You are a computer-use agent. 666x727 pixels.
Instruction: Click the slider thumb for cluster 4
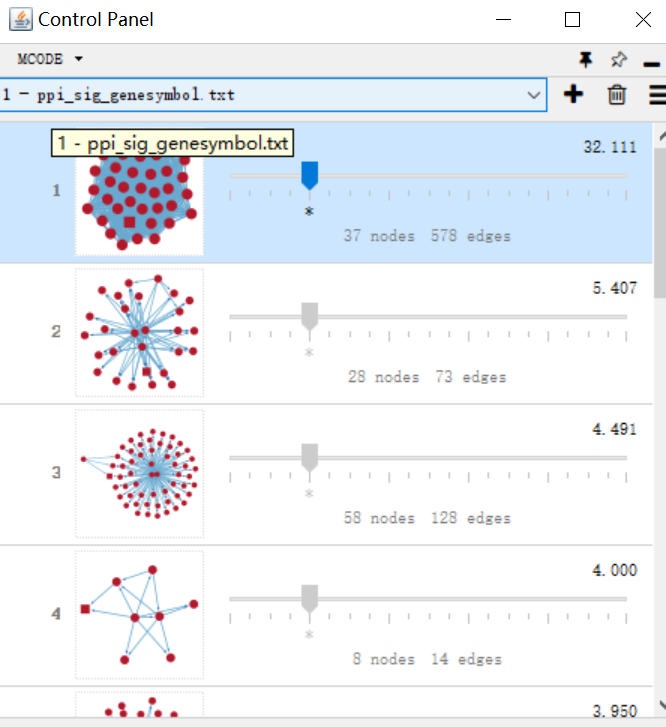[309, 598]
